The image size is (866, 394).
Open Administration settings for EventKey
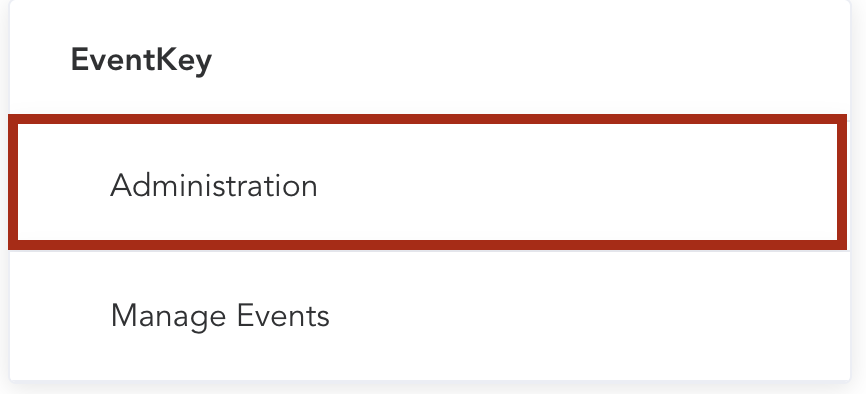428,182
